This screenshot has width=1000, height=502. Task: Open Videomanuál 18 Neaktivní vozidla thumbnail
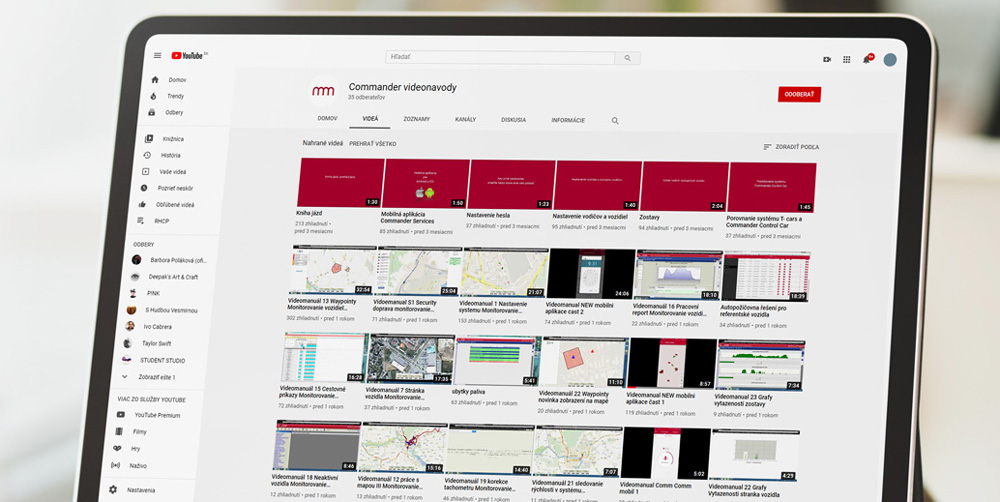(317, 446)
